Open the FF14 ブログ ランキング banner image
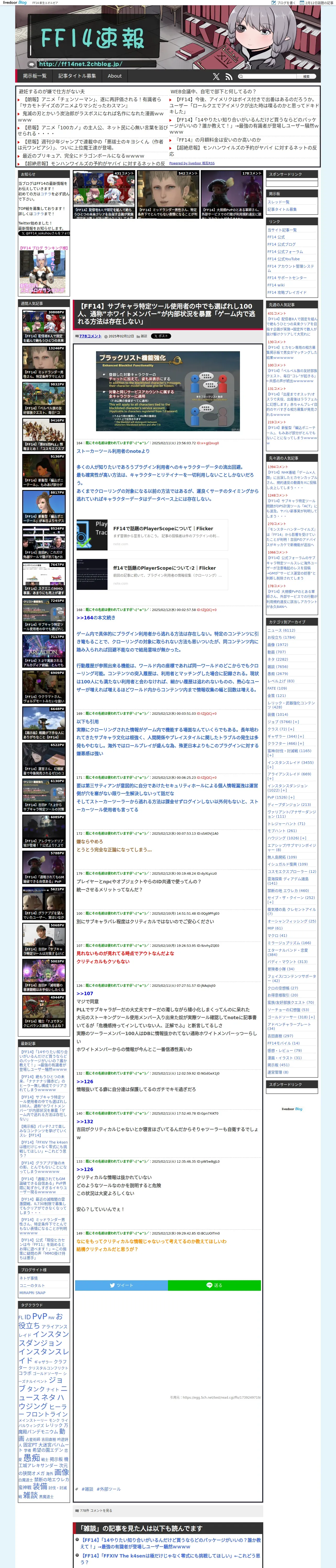336x1568 pixels. click(x=43, y=272)
